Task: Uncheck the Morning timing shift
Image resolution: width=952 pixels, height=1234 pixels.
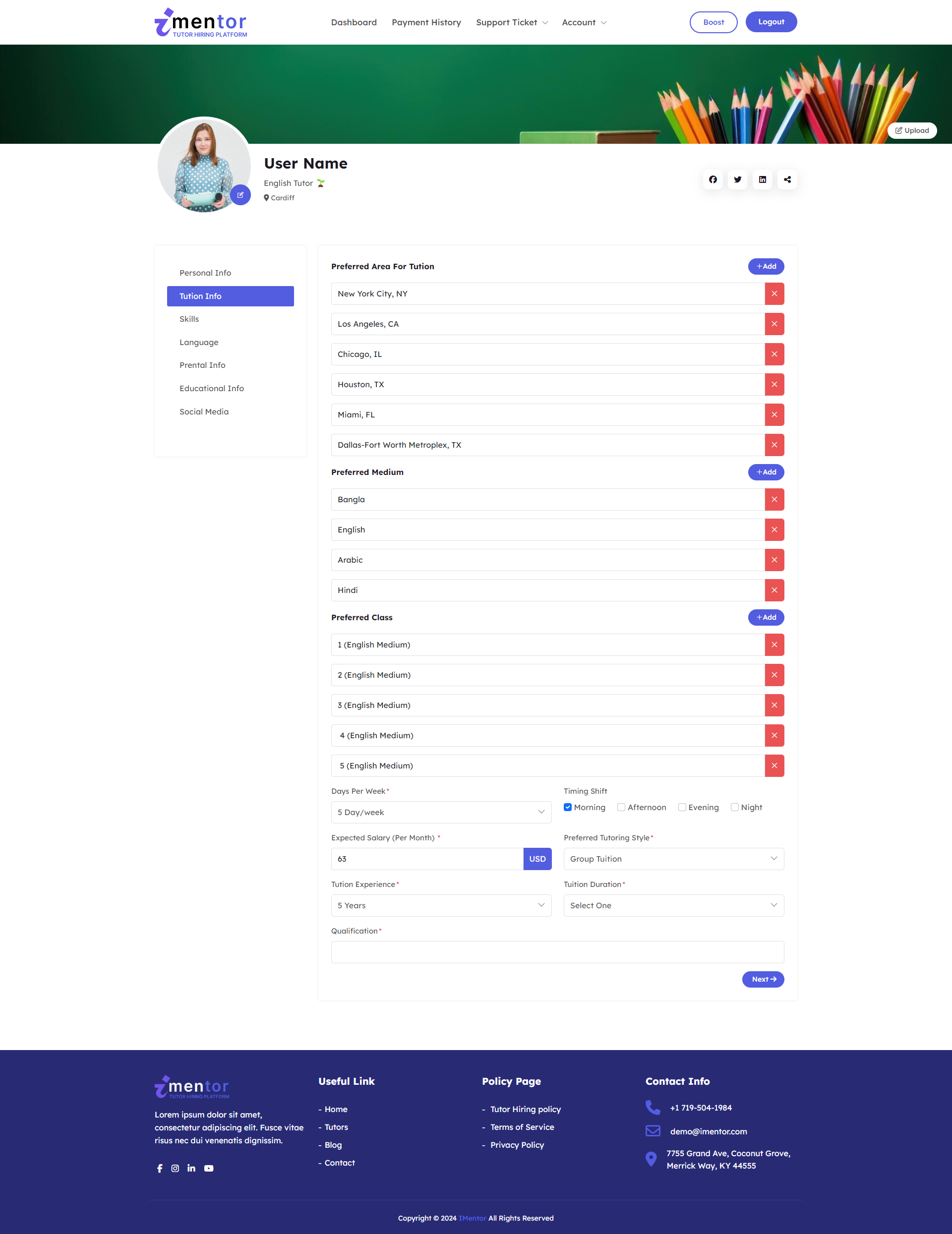Action: (568, 807)
